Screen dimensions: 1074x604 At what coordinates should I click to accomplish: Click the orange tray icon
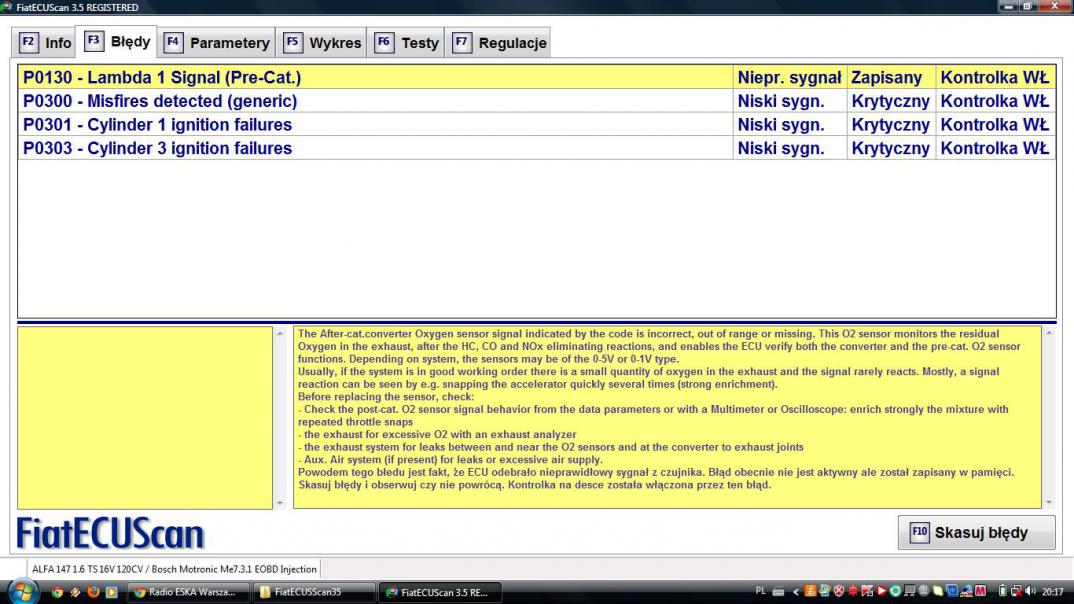[x=810, y=591]
